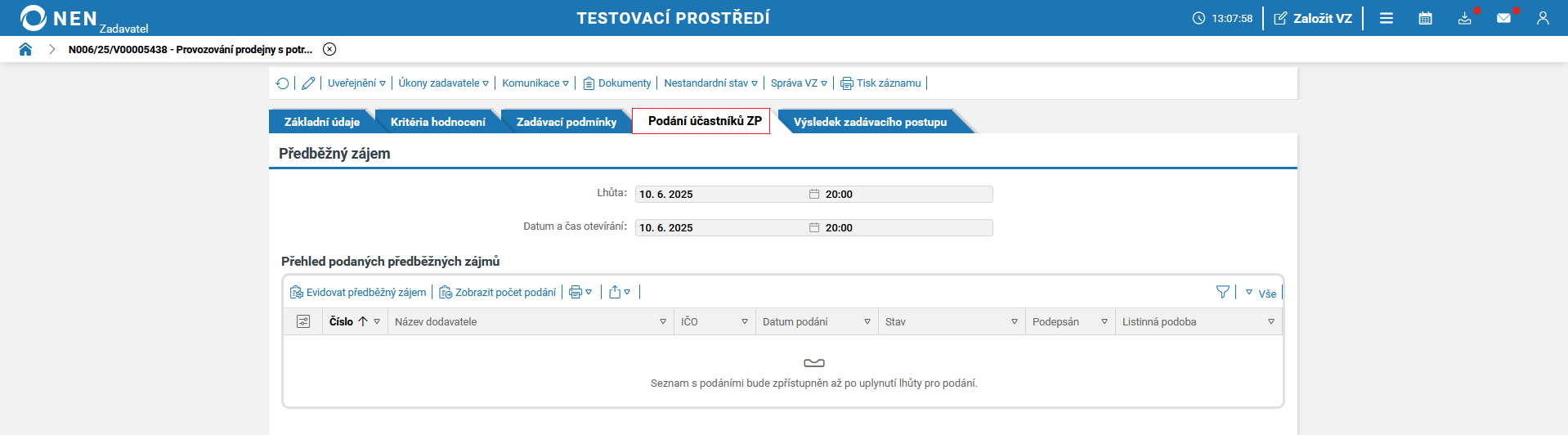Click the clock time 13:07:58
Viewport: 1568px width, 435px height.
1222,18
